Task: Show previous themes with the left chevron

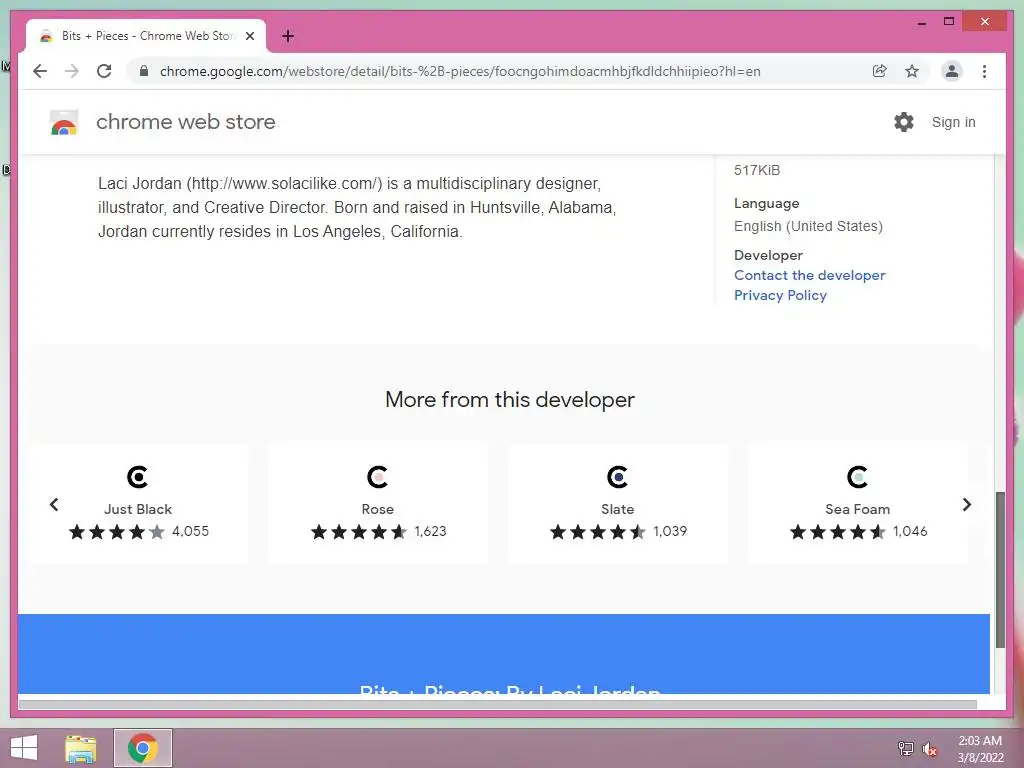Action: tap(54, 505)
